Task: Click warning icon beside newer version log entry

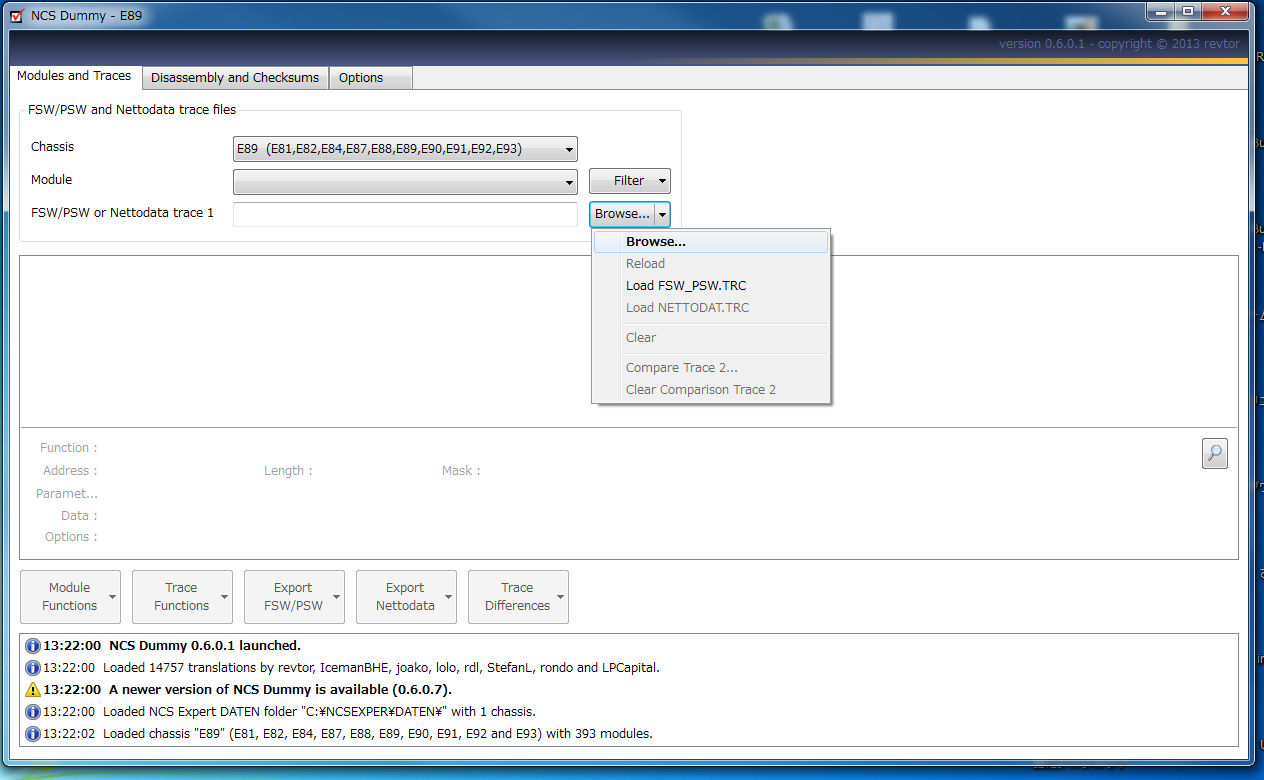Action: pyautogui.click(x=32, y=690)
